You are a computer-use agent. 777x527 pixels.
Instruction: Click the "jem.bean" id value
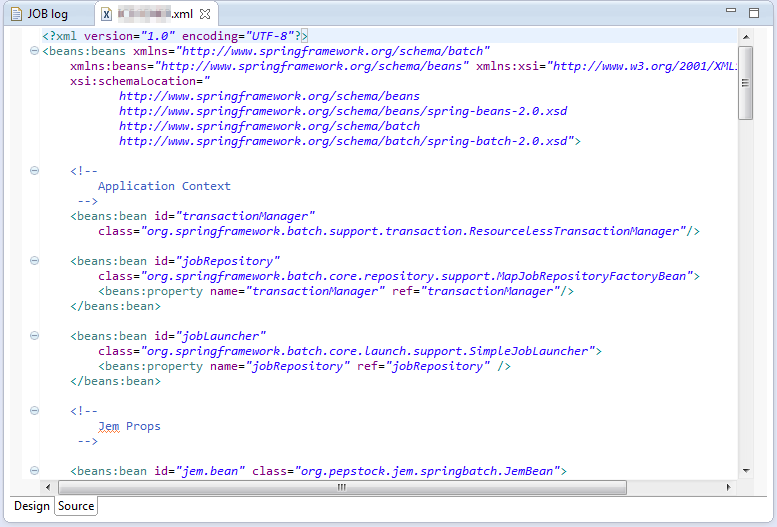[211, 471]
